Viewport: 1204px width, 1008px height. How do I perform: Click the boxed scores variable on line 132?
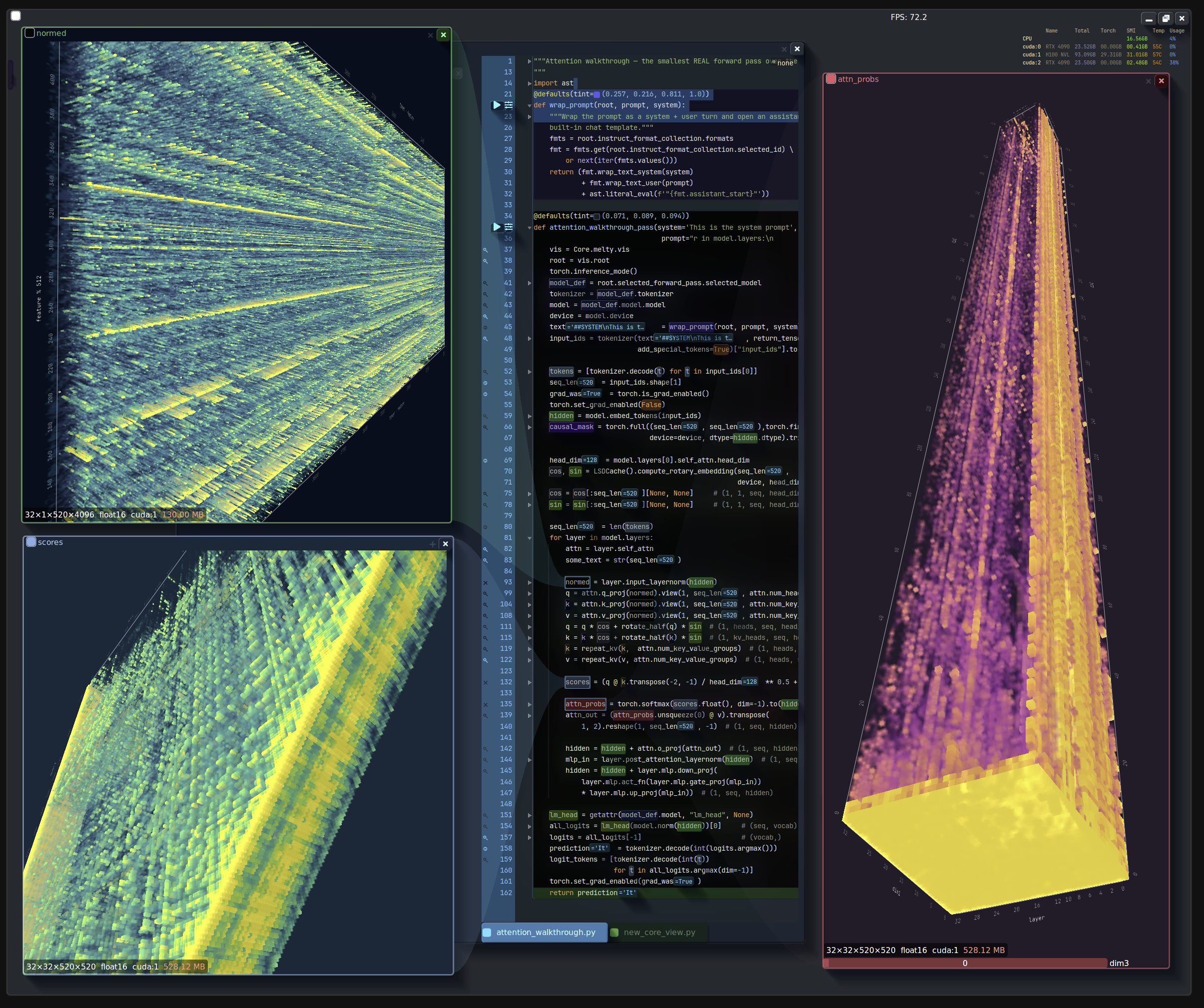click(578, 682)
